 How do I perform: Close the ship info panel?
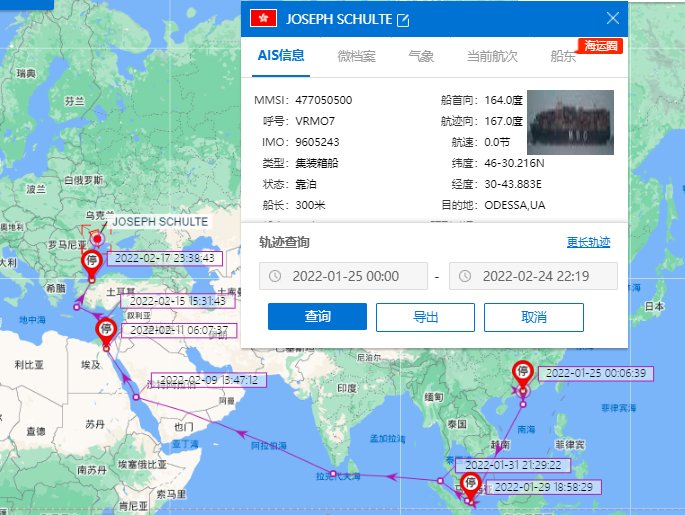(613, 18)
